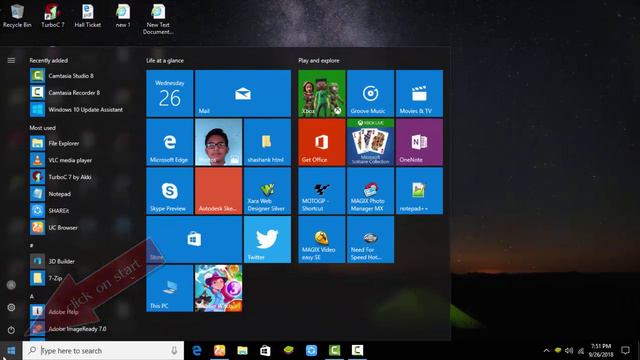Open the OneNote tile
640x360 pixels.
click(419, 142)
